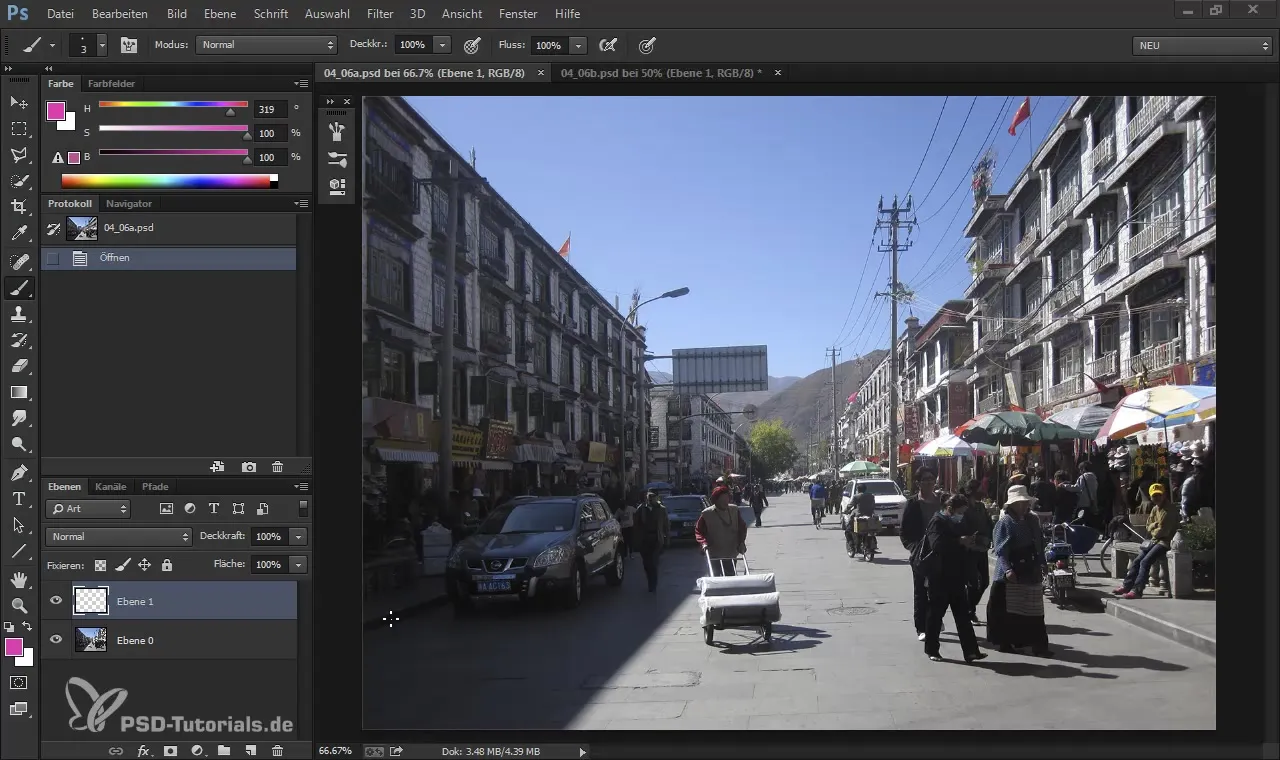Image resolution: width=1280 pixels, height=760 pixels.
Task: Select the 04_06a.psd history snapshot
Action: tap(170, 228)
